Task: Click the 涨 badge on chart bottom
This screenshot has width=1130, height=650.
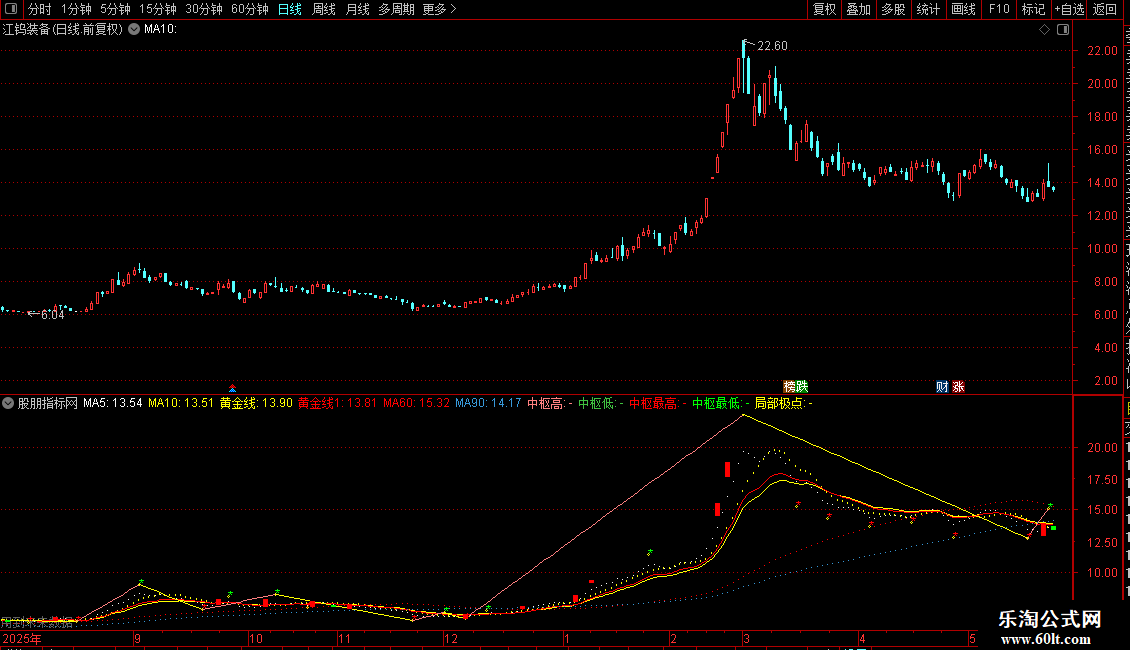Action: 958,387
